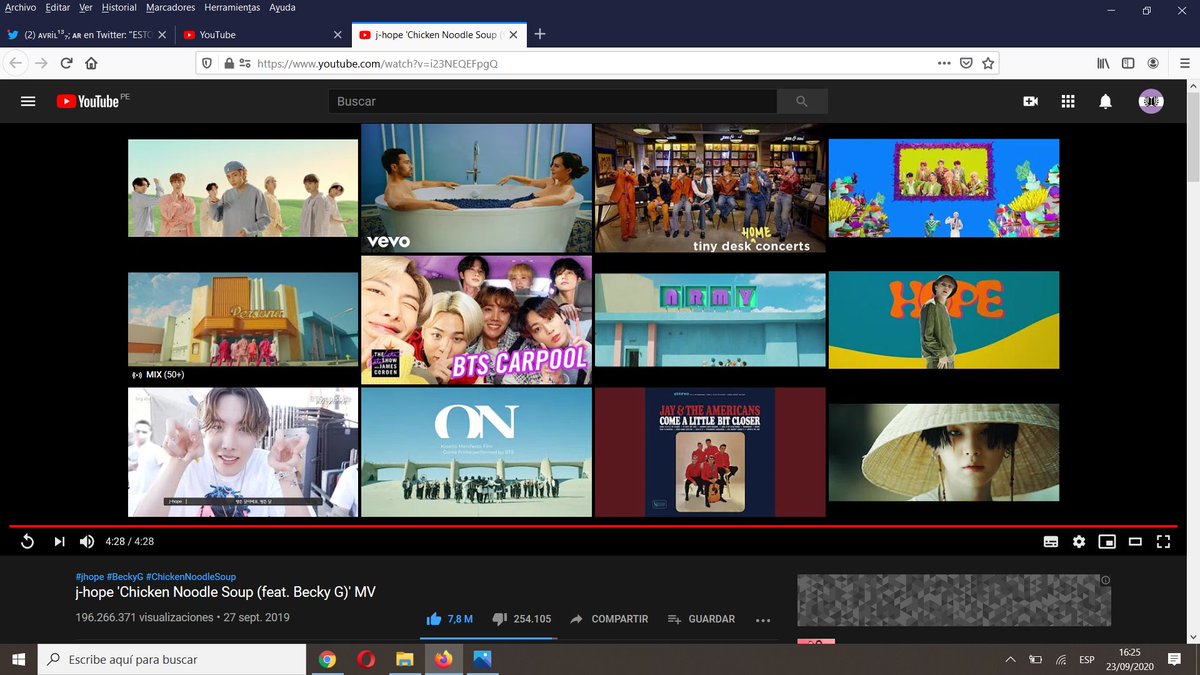Show hidden system tray icons
1200x675 pixels.
pyautogui.click(x=1011, y=659)
